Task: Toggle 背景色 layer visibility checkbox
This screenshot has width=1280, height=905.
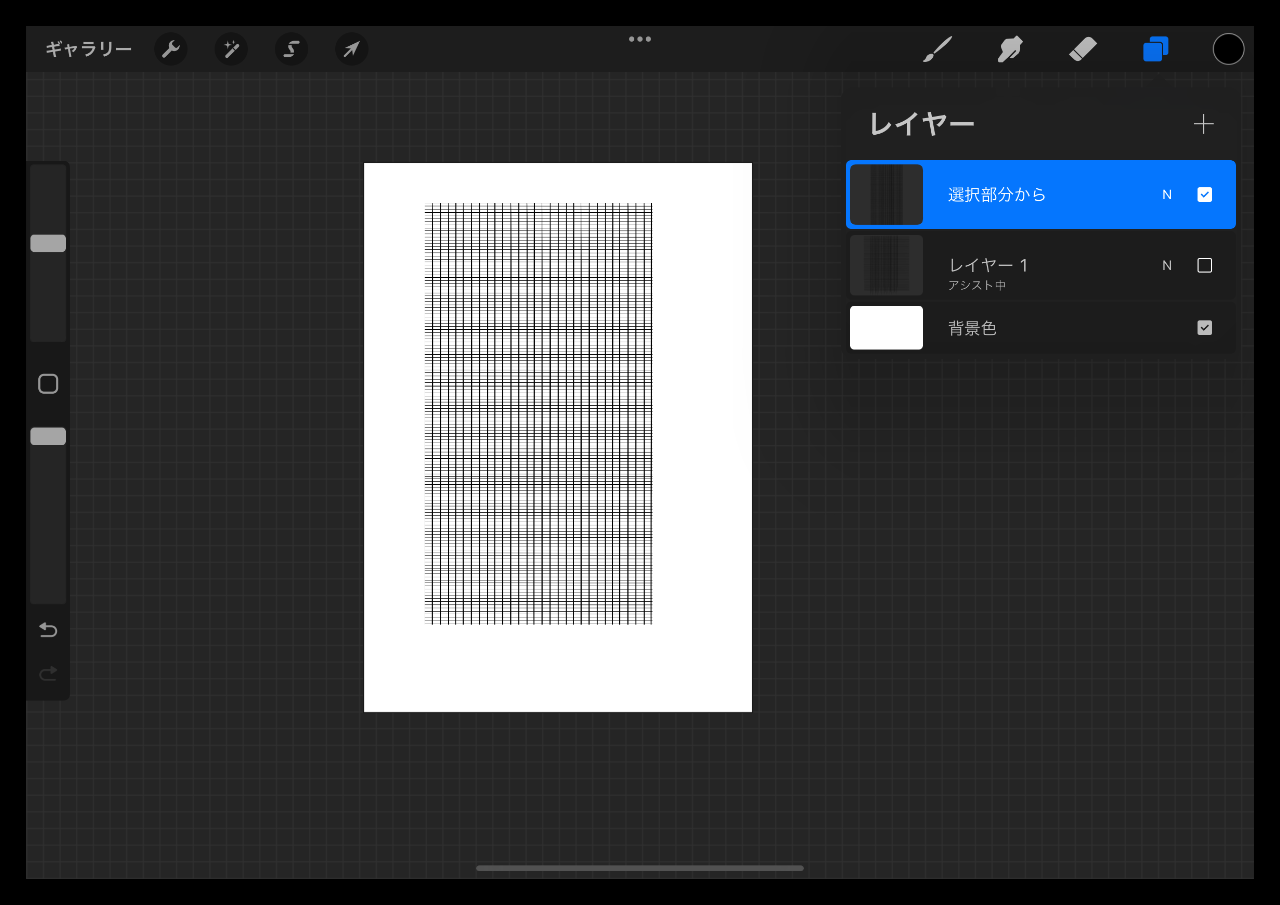Action: click(1205, 327)
